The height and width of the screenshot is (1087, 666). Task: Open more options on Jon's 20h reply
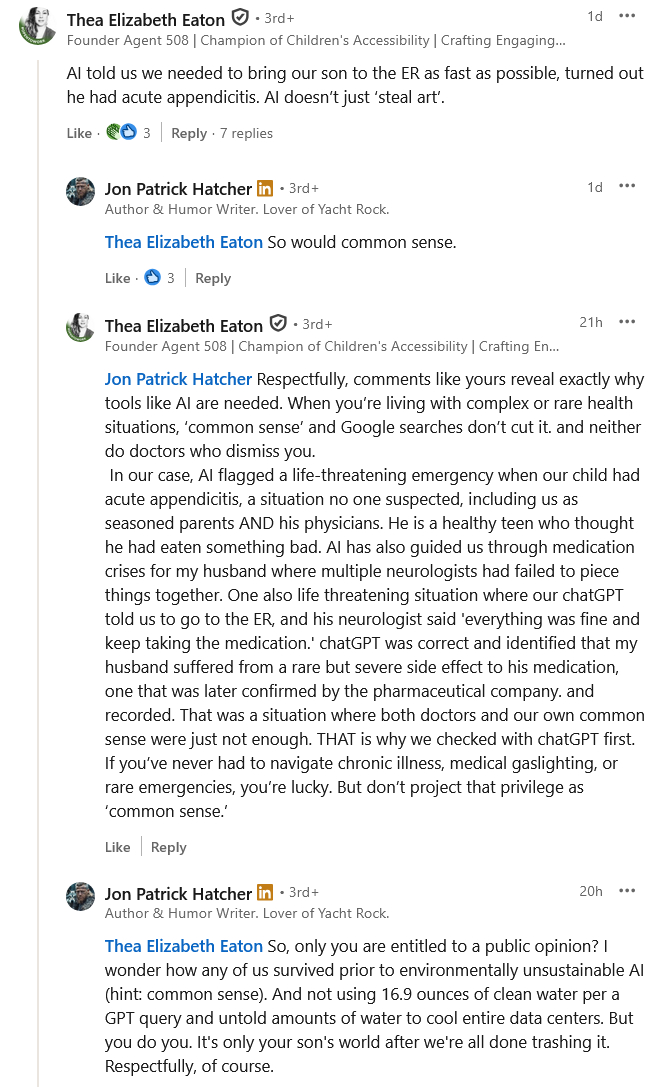[627, 891]
